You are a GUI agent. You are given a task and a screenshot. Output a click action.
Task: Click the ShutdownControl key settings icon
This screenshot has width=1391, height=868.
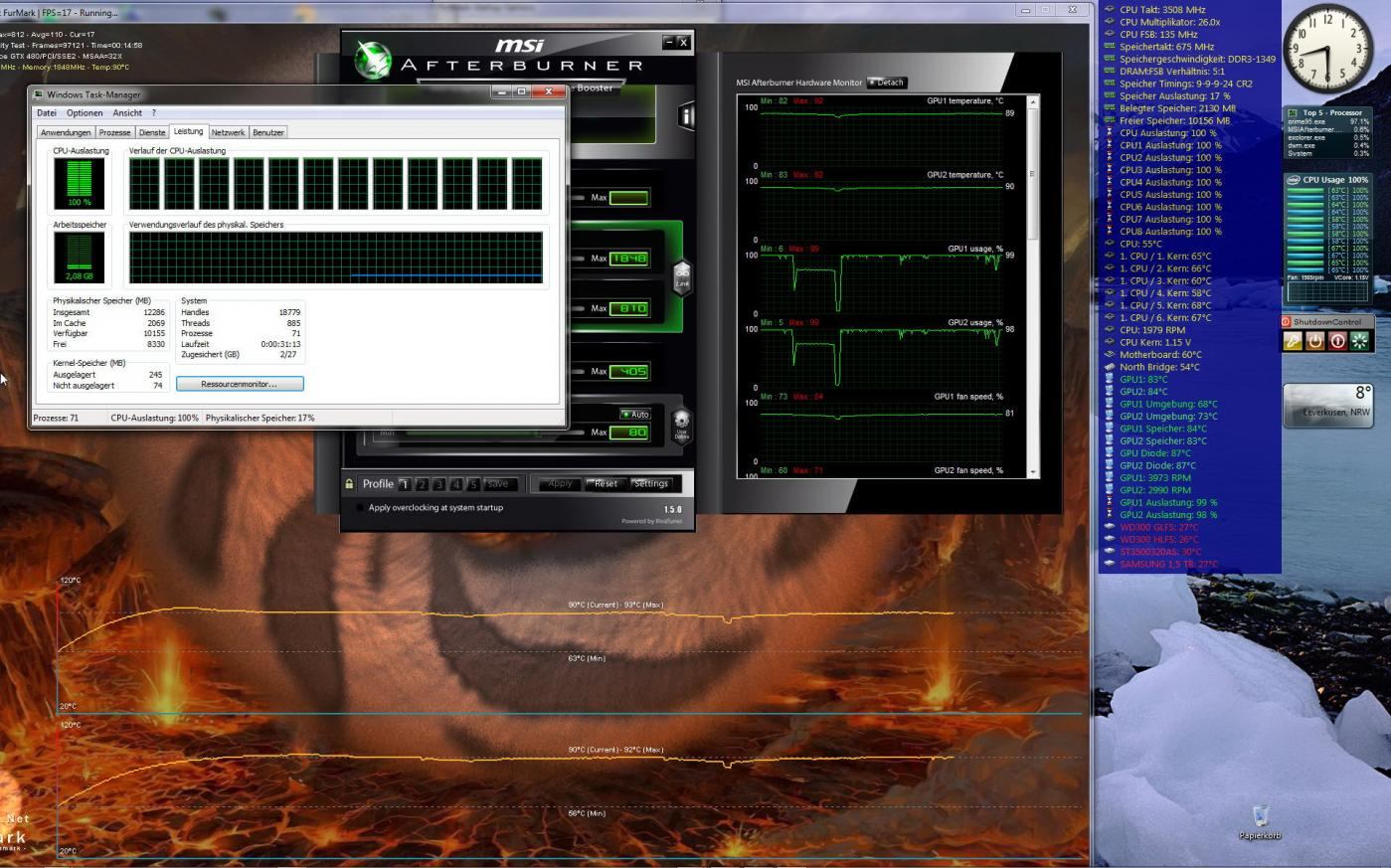1293,341
